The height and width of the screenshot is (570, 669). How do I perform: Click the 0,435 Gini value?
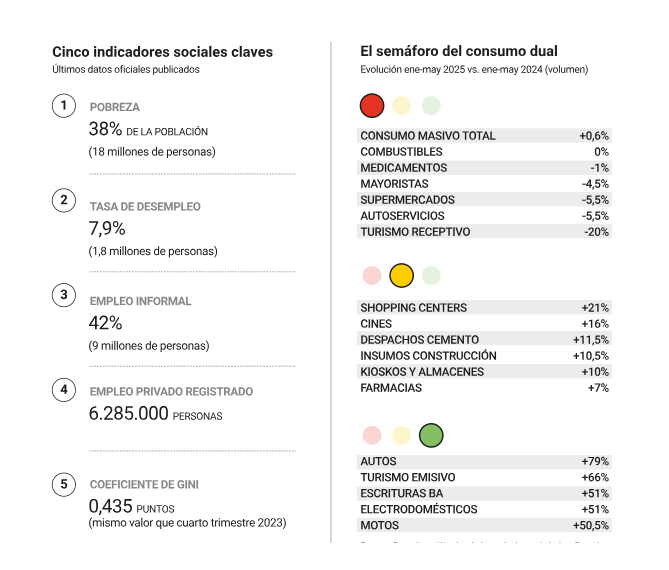coord(111,507)
